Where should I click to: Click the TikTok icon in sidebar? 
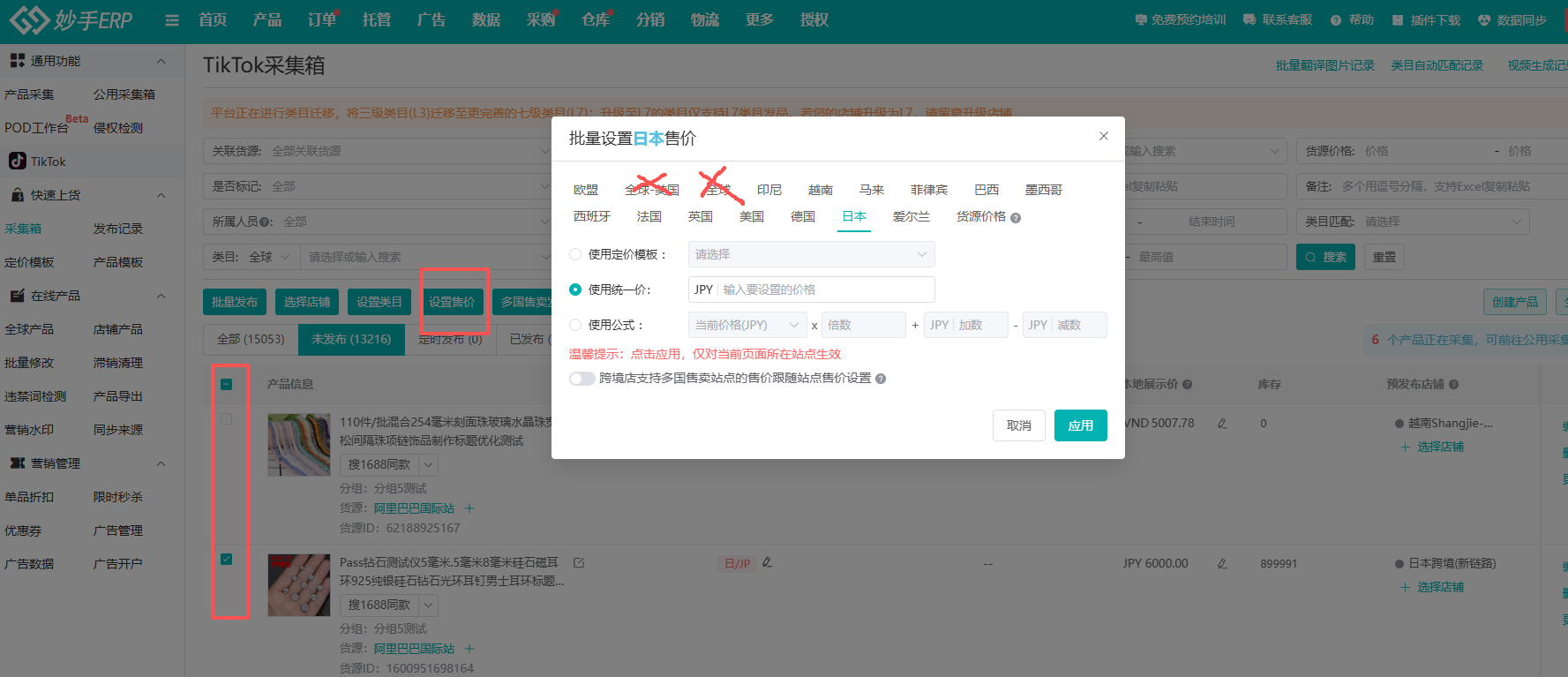tap(18, 162)
